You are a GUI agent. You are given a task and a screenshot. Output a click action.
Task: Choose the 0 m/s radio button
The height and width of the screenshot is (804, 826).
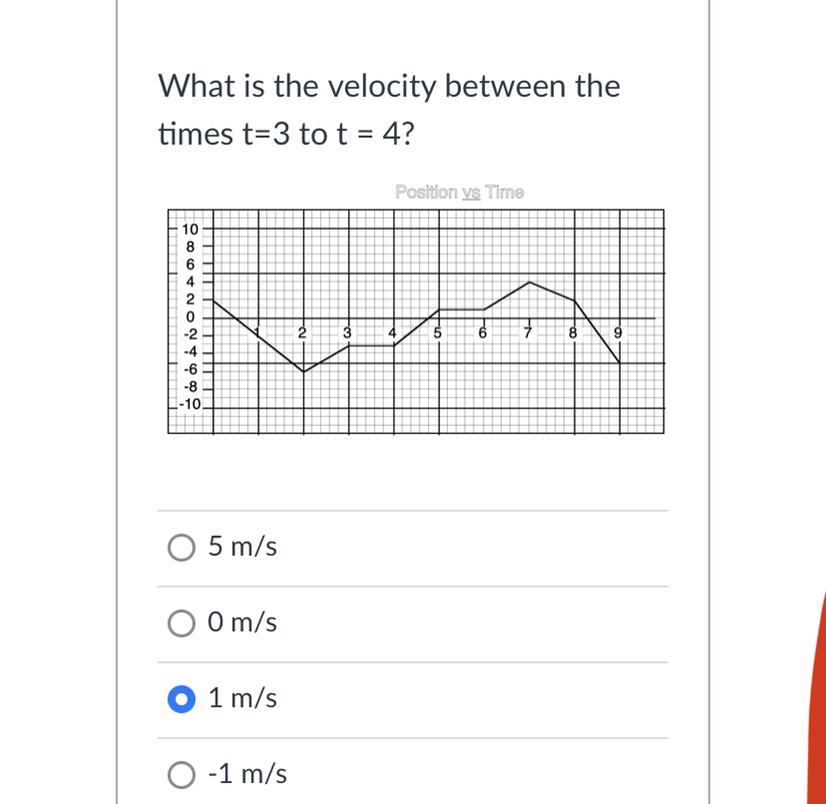coord(181,624)
